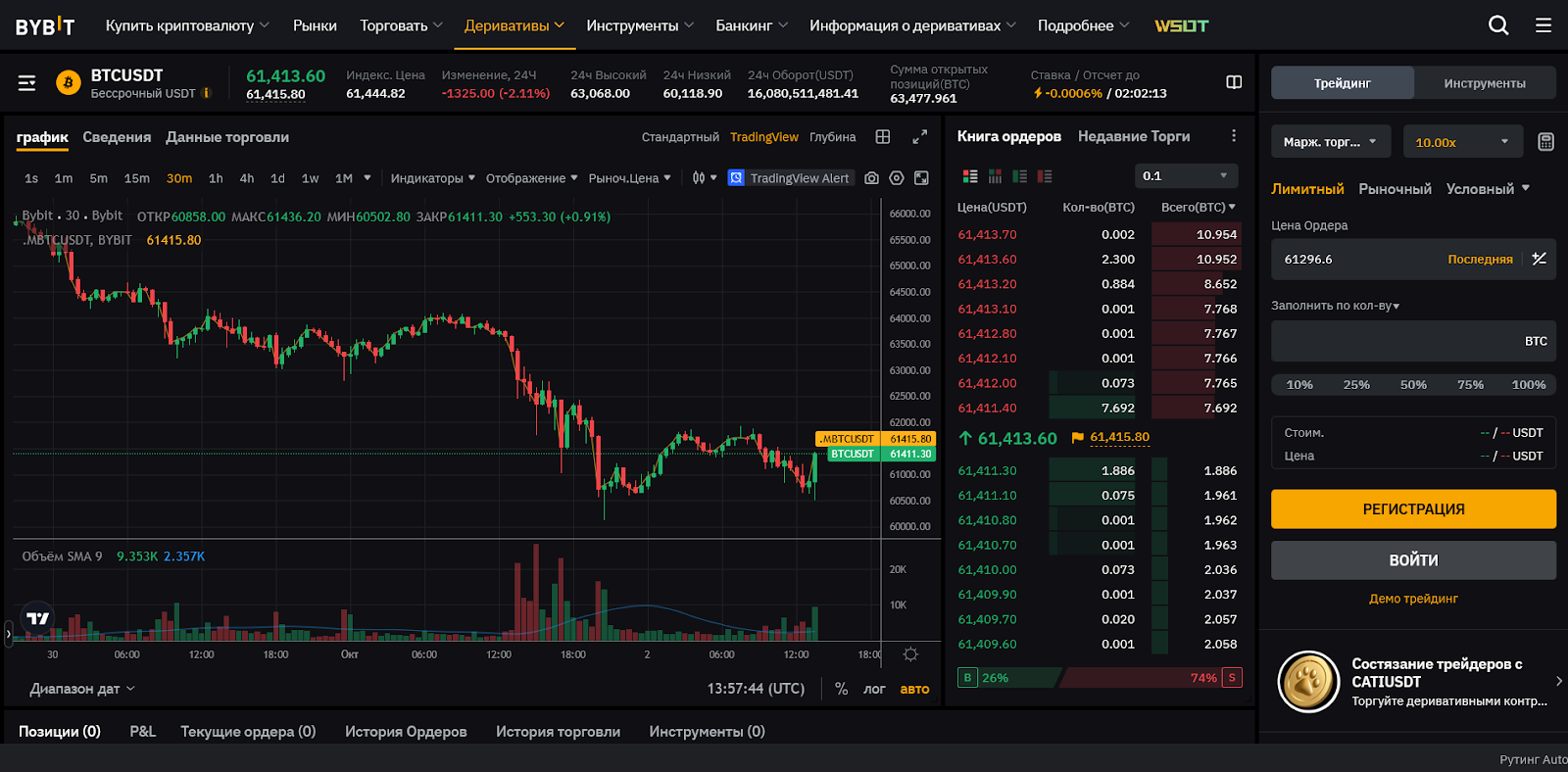Screen dimensions: 1568x772
Task: Toggle the лог scale on the chart
Action: click(874, 689)
